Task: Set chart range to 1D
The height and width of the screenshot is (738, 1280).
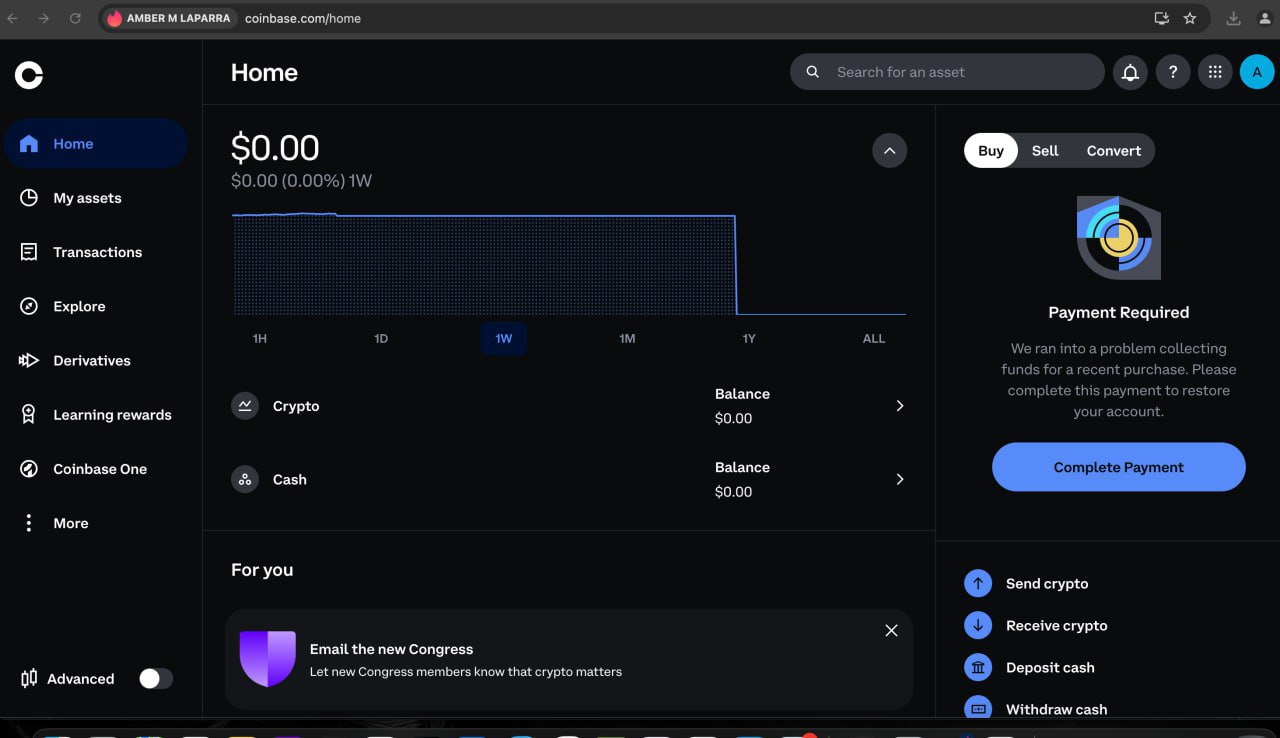Action: pyautogui.click(x=381, y=338)
